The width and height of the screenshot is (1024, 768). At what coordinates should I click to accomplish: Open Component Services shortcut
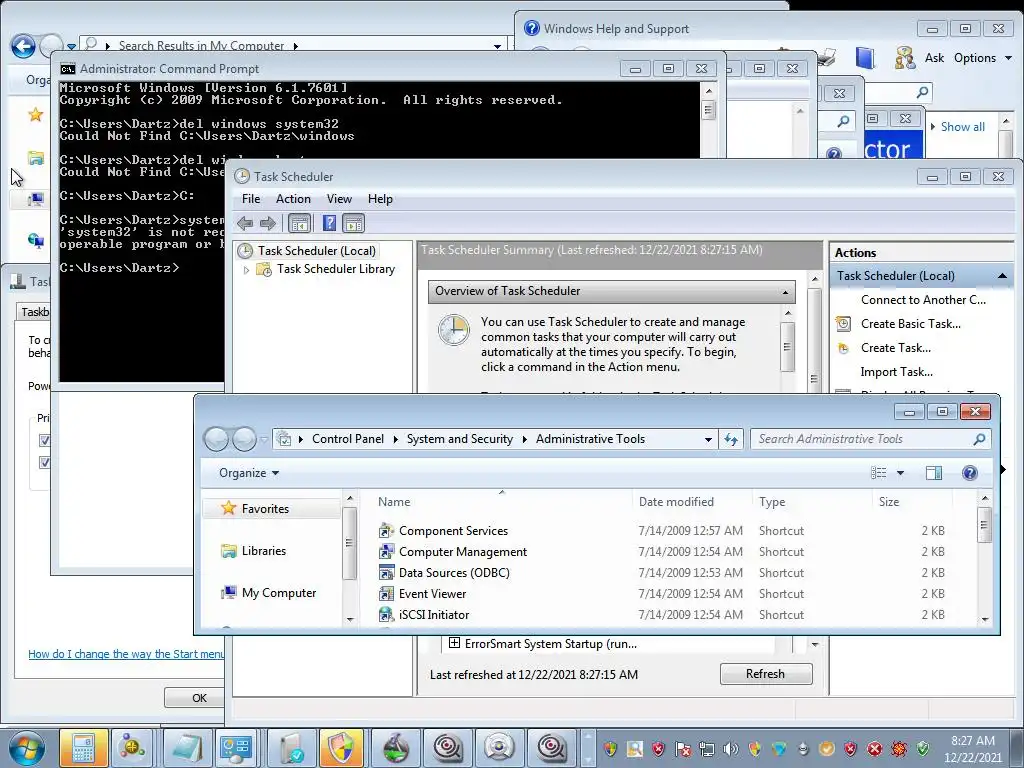click(453, 531)
